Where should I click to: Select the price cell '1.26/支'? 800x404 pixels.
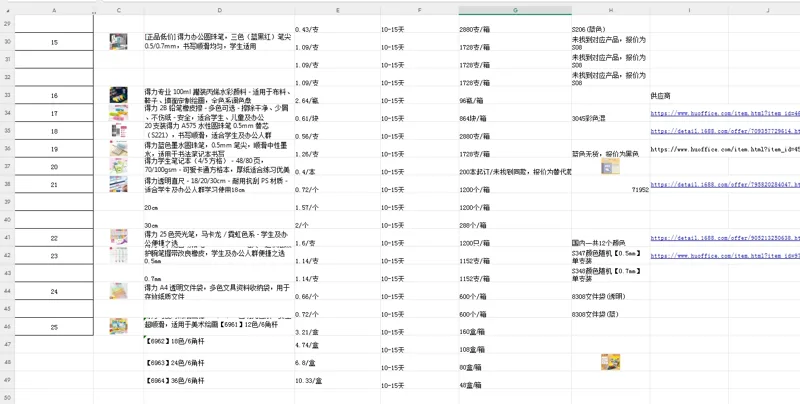(x=337, y=148)
